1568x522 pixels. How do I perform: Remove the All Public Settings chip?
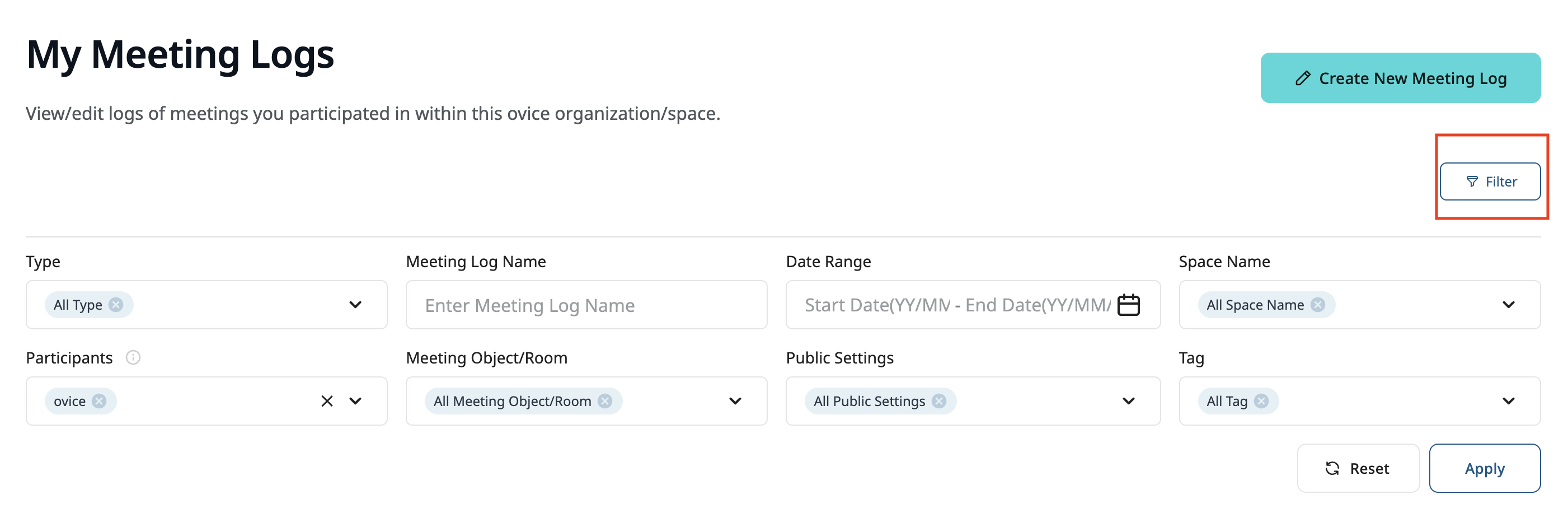coord(938,401)
